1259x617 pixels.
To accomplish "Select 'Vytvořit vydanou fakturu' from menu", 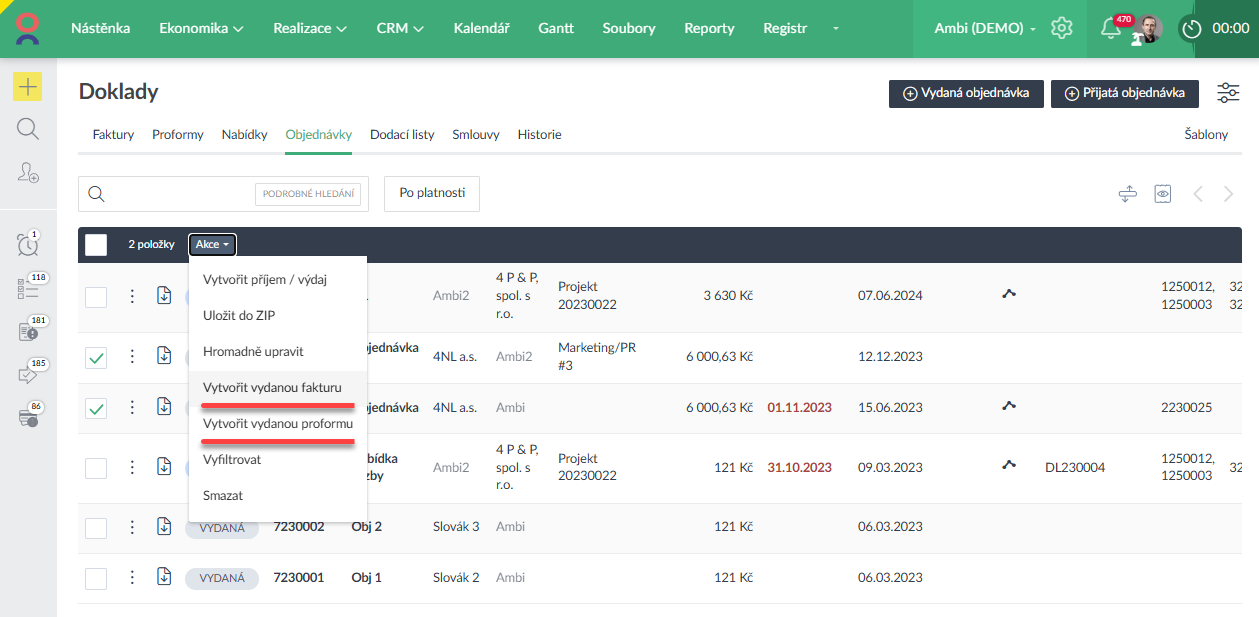I will [x=272, y=387].
